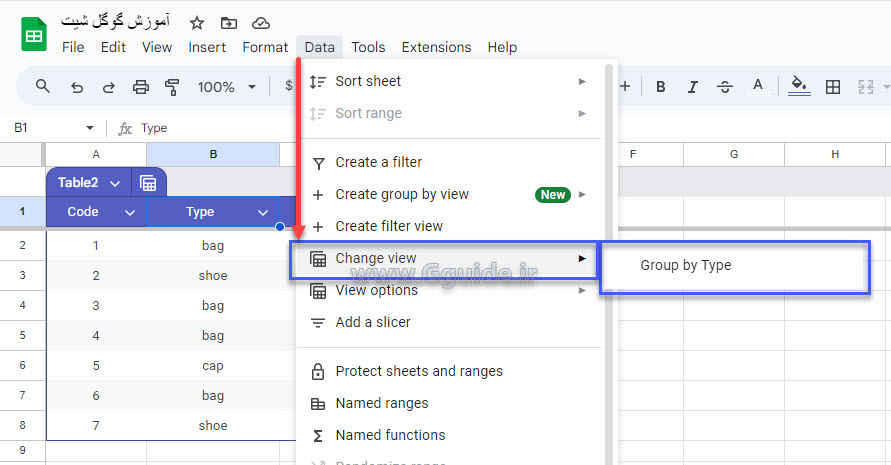Screen dimensions: 891x465
Task: Toggle italic formatting
Action: coord(692,86)
